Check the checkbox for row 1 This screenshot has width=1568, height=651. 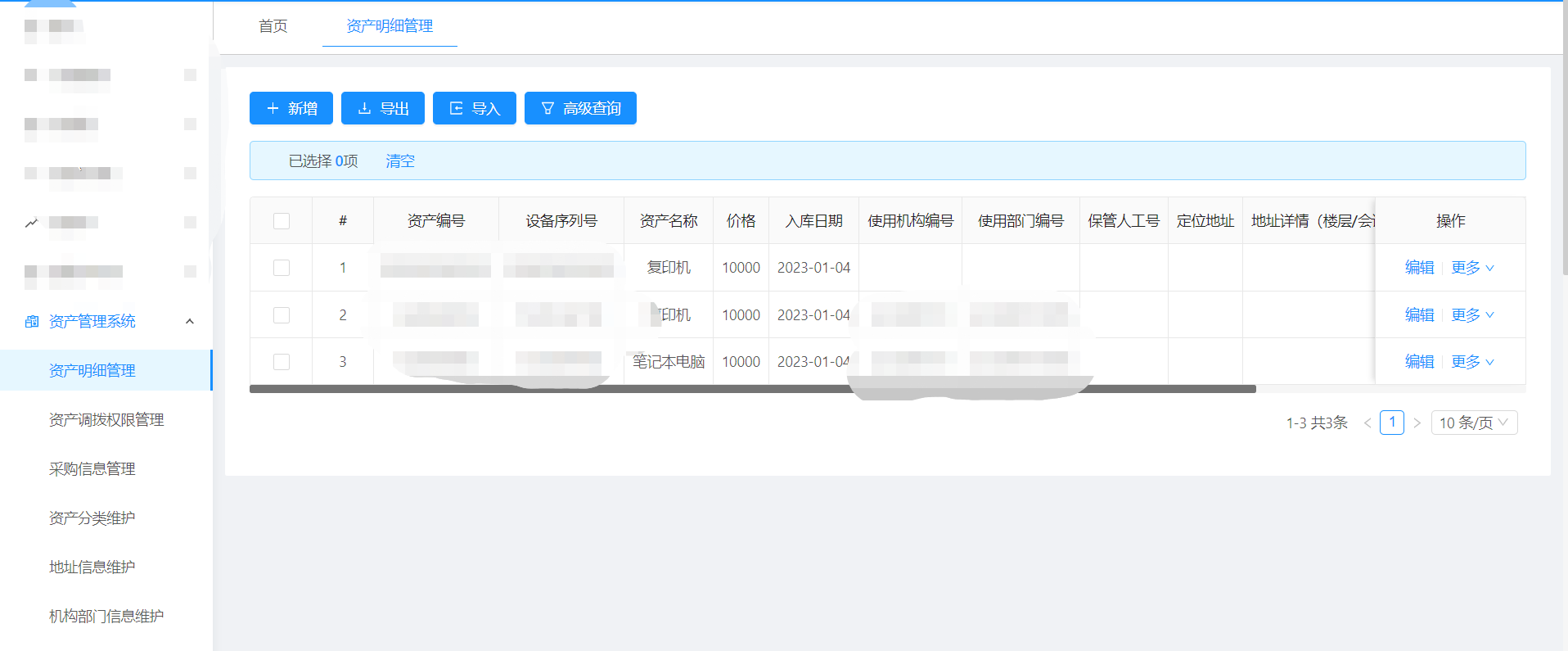click(x=282, y=268)
